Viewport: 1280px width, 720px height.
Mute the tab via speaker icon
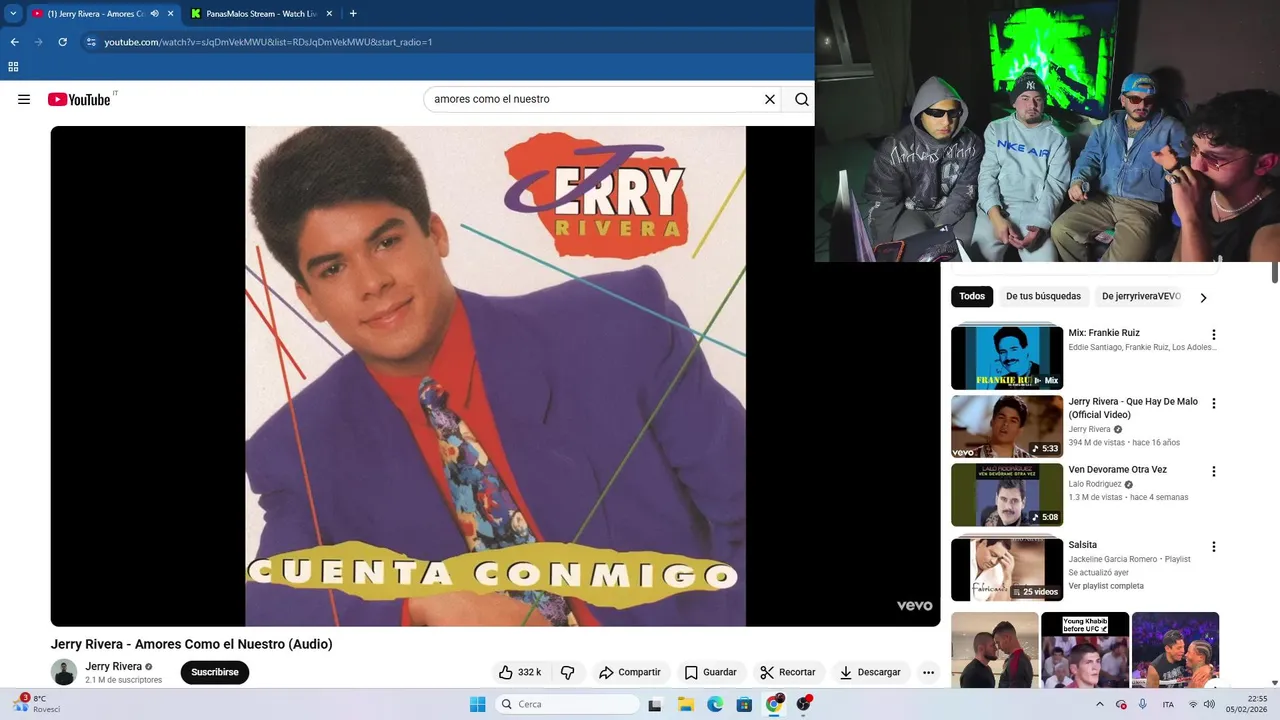[x=154, y=14]
